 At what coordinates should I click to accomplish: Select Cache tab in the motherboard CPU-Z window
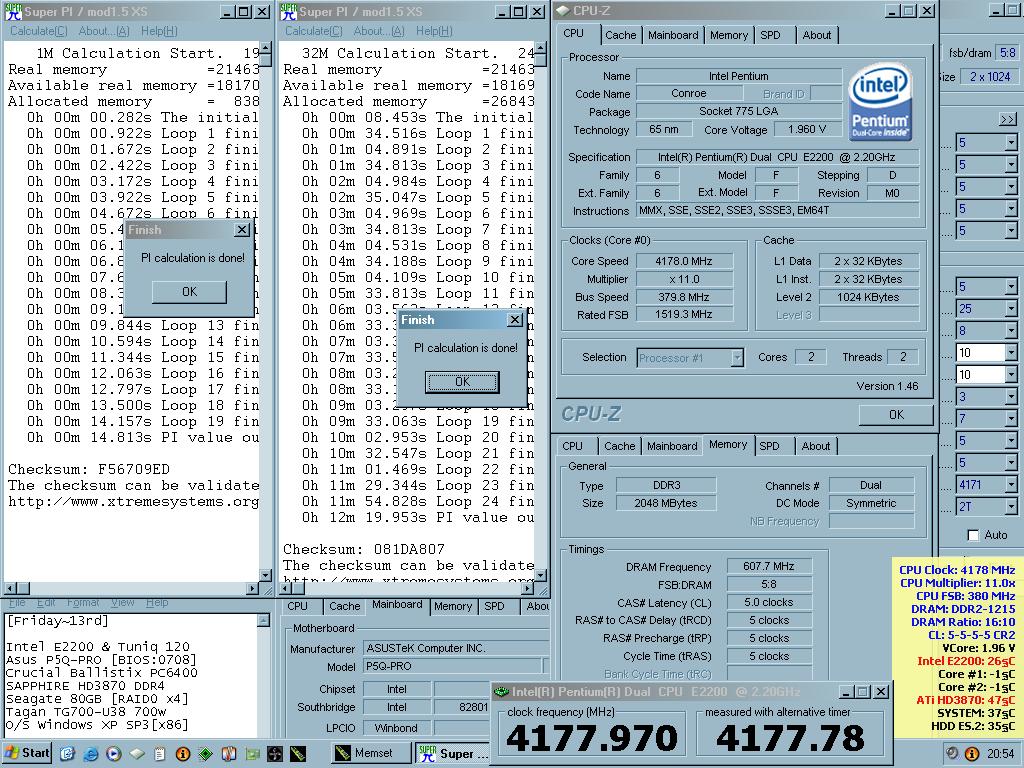344,606
